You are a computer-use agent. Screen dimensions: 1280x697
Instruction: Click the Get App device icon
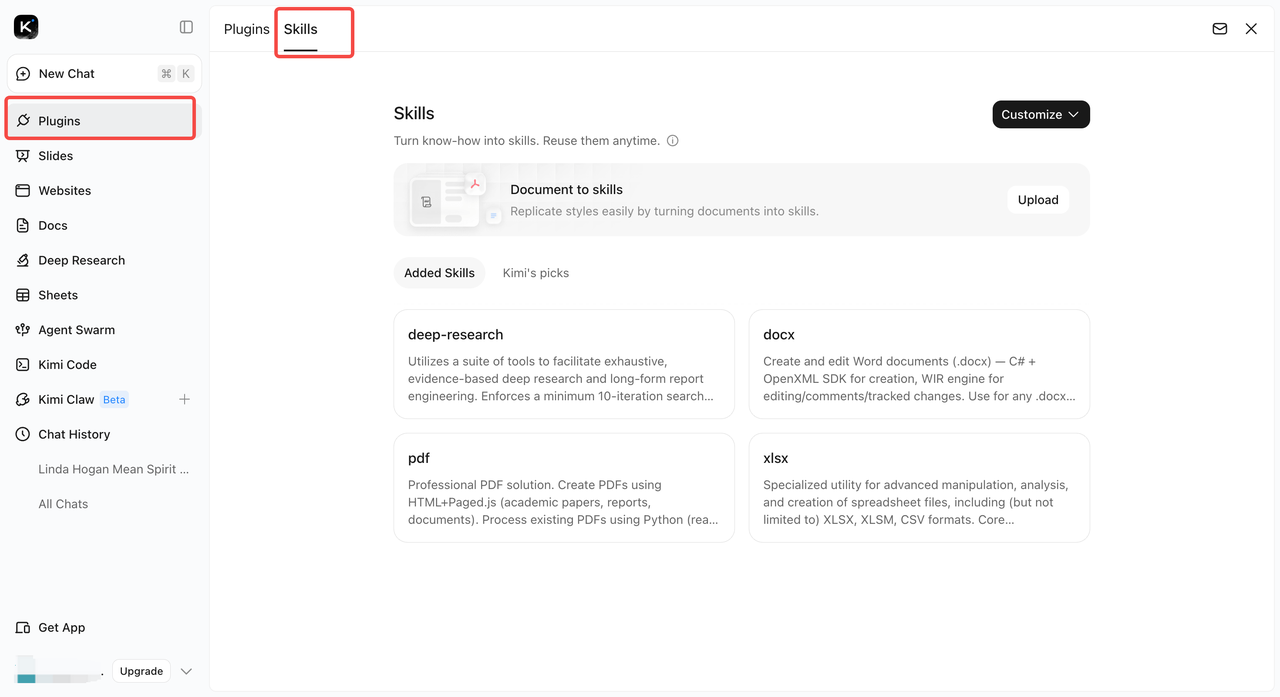[x=23, y=628]
